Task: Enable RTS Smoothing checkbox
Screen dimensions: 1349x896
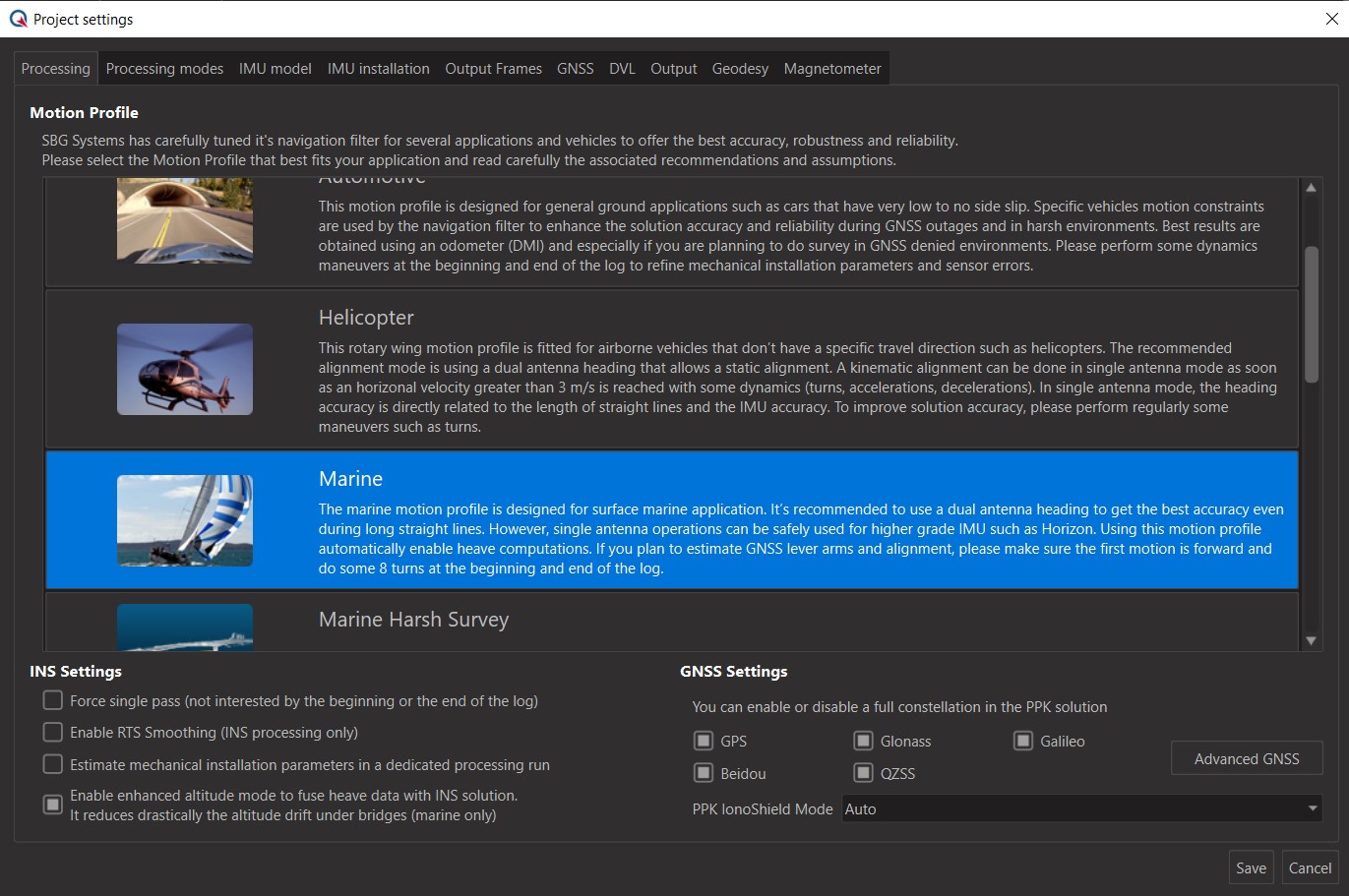Action: (53, 732)
